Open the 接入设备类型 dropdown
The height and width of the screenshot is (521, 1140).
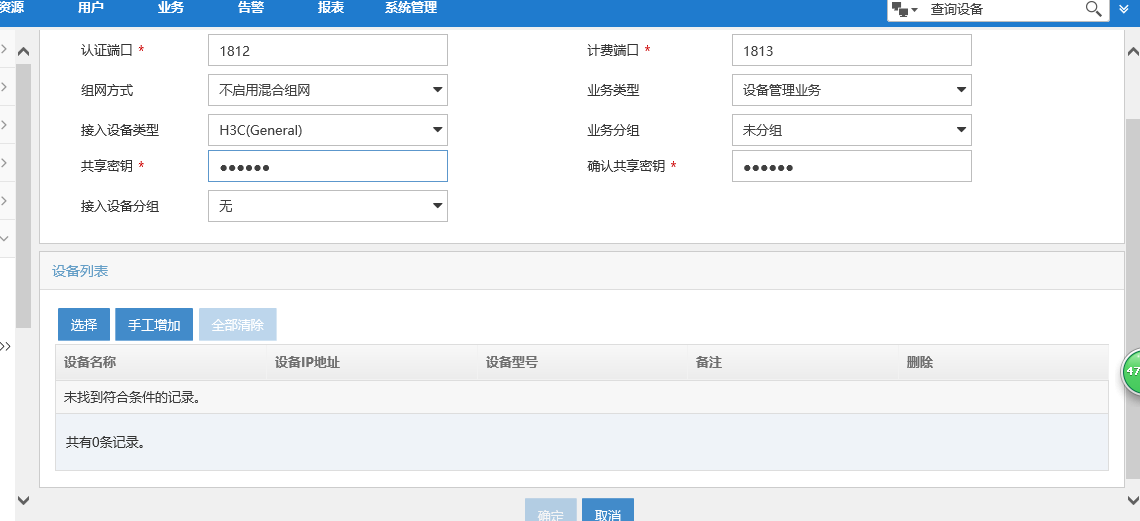pos(328,130)
